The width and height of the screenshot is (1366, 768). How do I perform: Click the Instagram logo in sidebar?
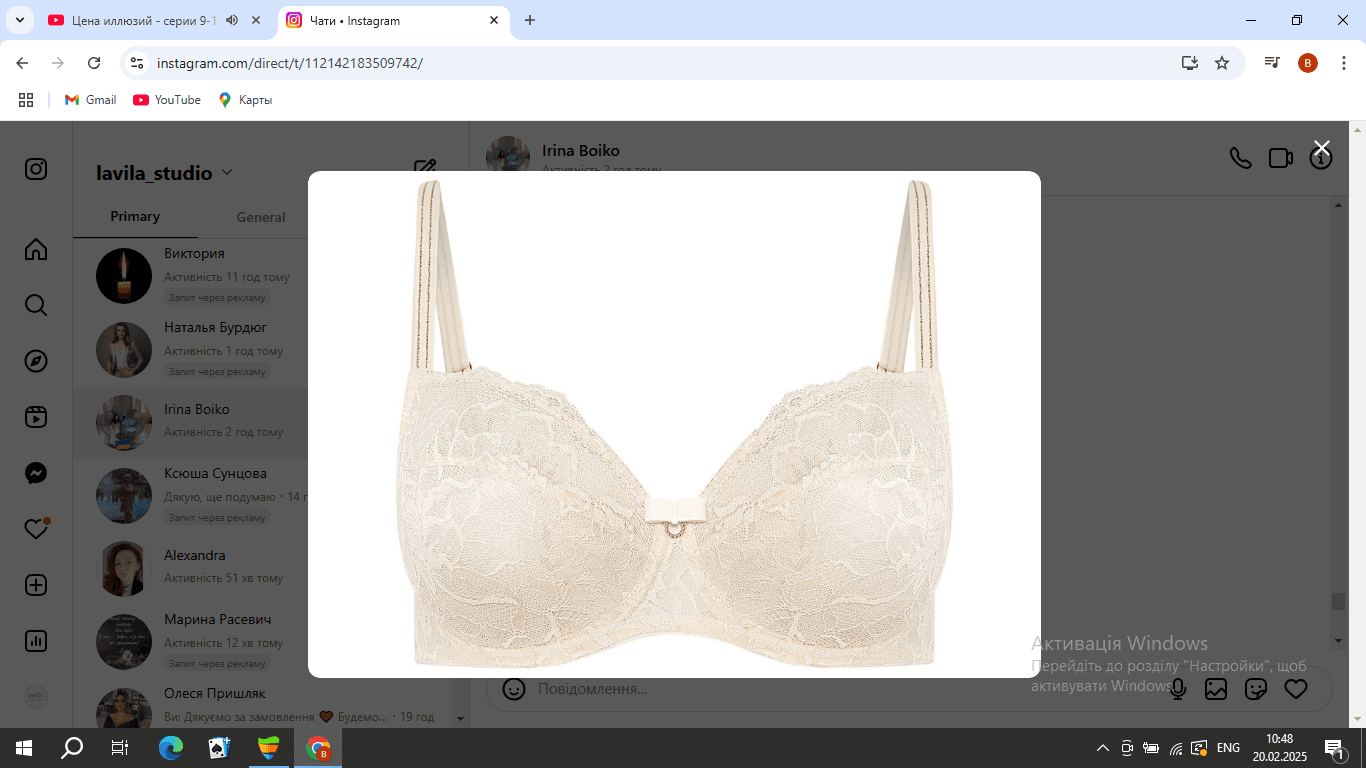pyautogui.click(x=36, y=169)
